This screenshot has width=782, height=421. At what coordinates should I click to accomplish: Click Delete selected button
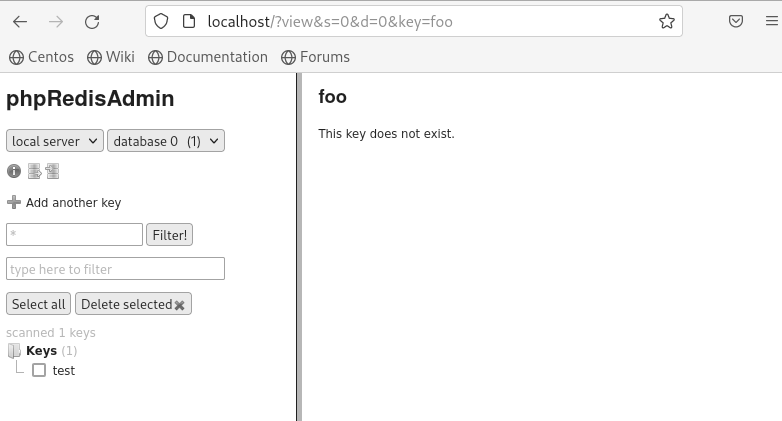[133, 304]
